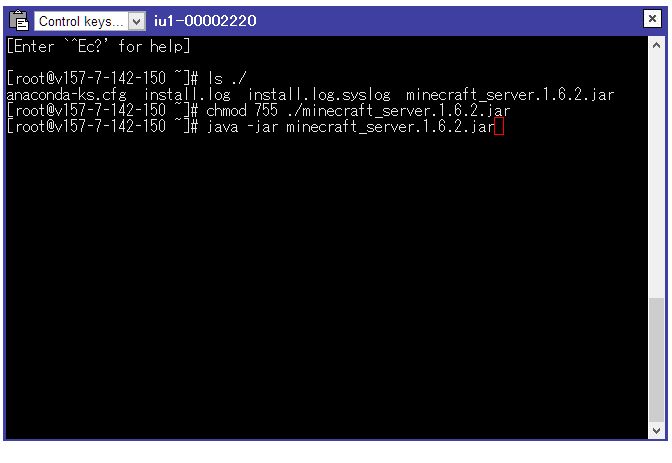Click install.log in the file listing
This screenshot has height=463, width=672.
click(x=187, y=94)
